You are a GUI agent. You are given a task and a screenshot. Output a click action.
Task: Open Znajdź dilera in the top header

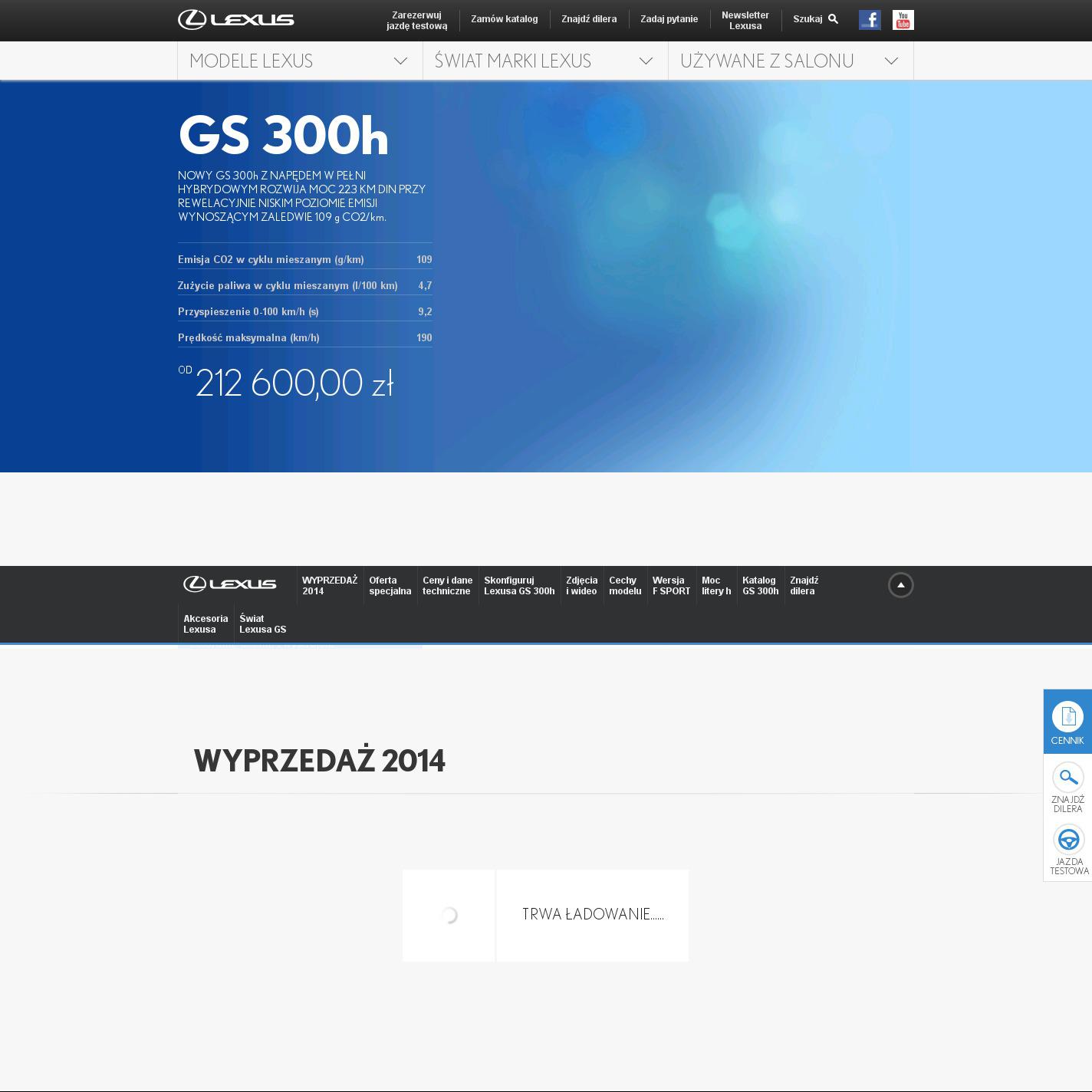(589, 19)
